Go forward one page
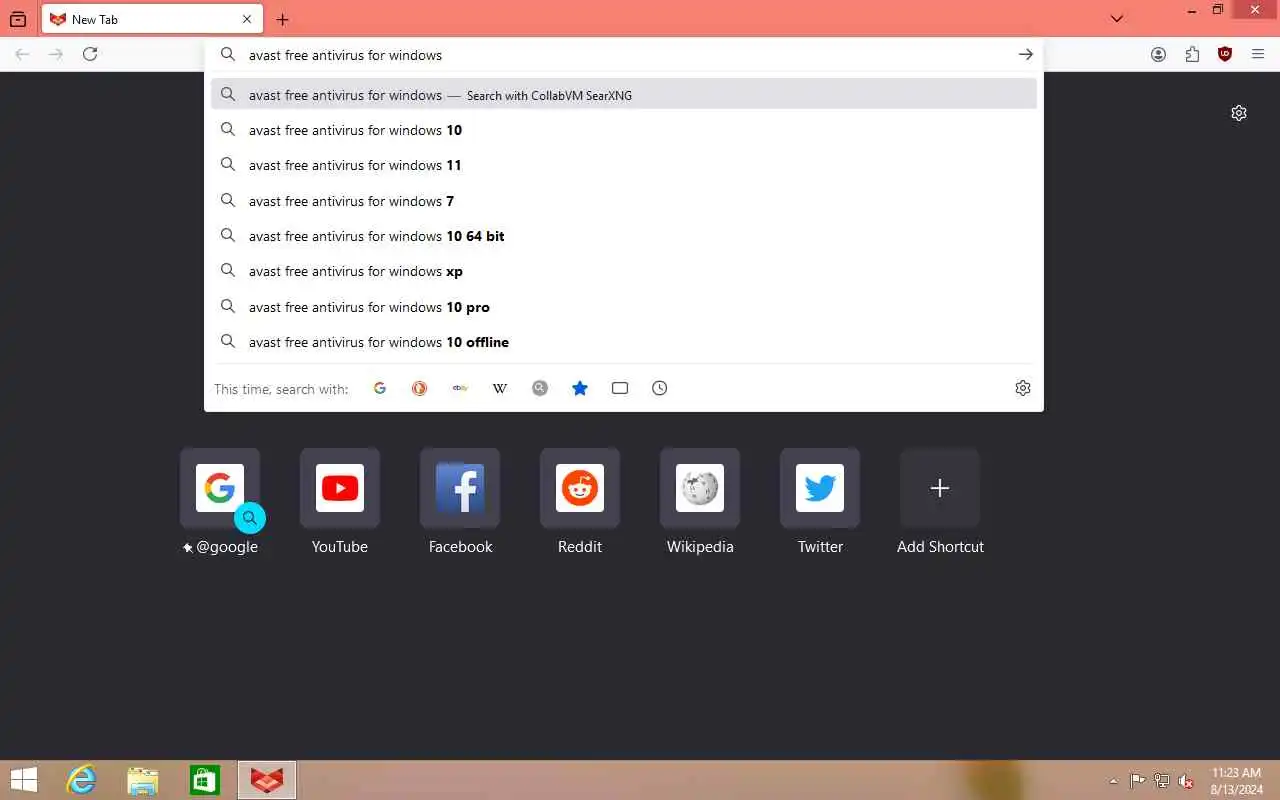 click(56, 54)
